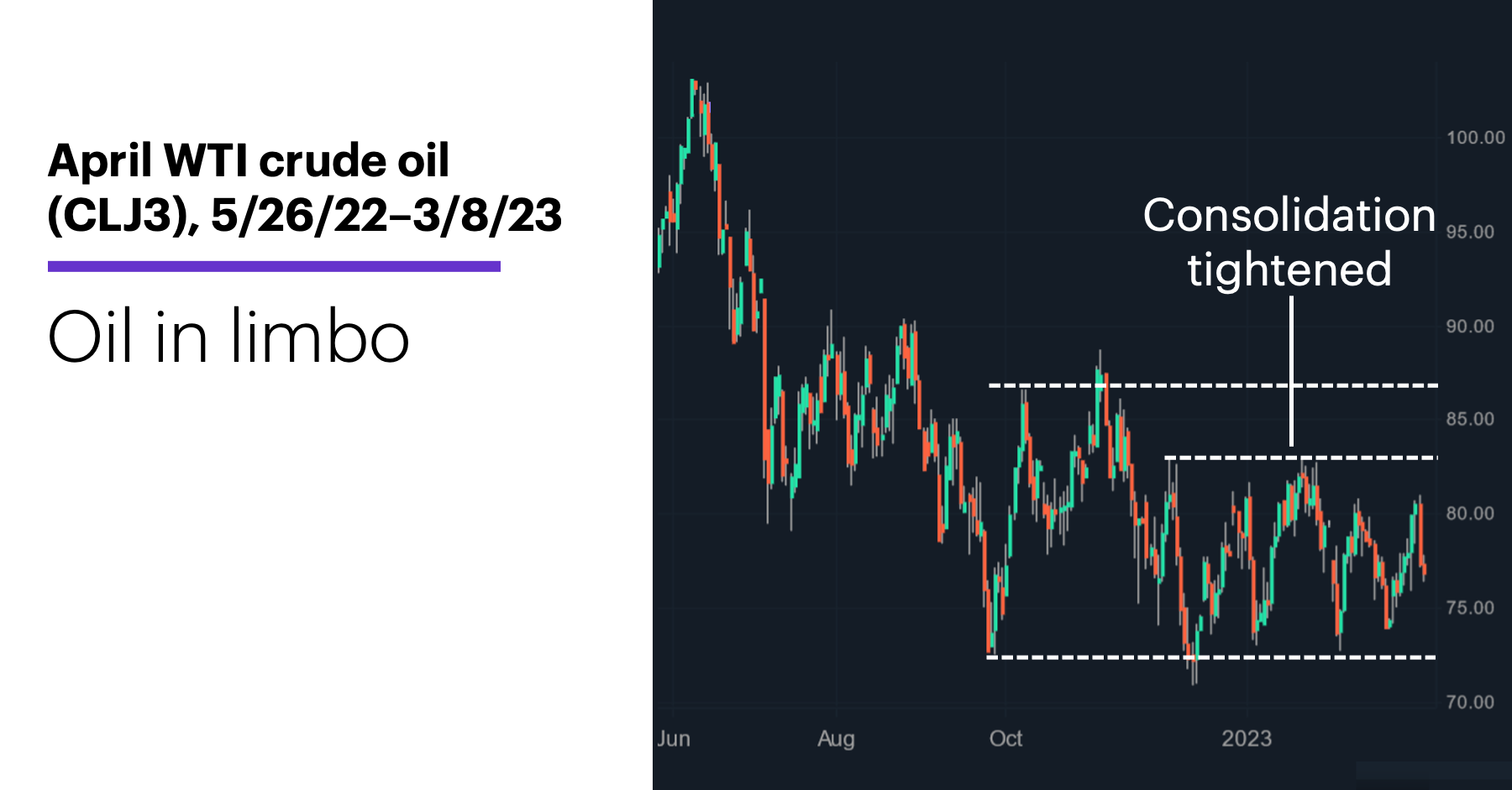1512x790 pixels.
Task: Click the lower dashed support line near 72
Action: [1211, 657]
